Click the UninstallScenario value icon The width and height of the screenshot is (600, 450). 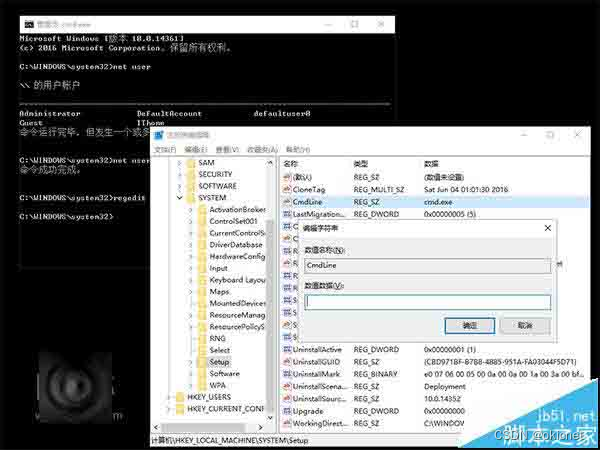[x=287, y=386]
